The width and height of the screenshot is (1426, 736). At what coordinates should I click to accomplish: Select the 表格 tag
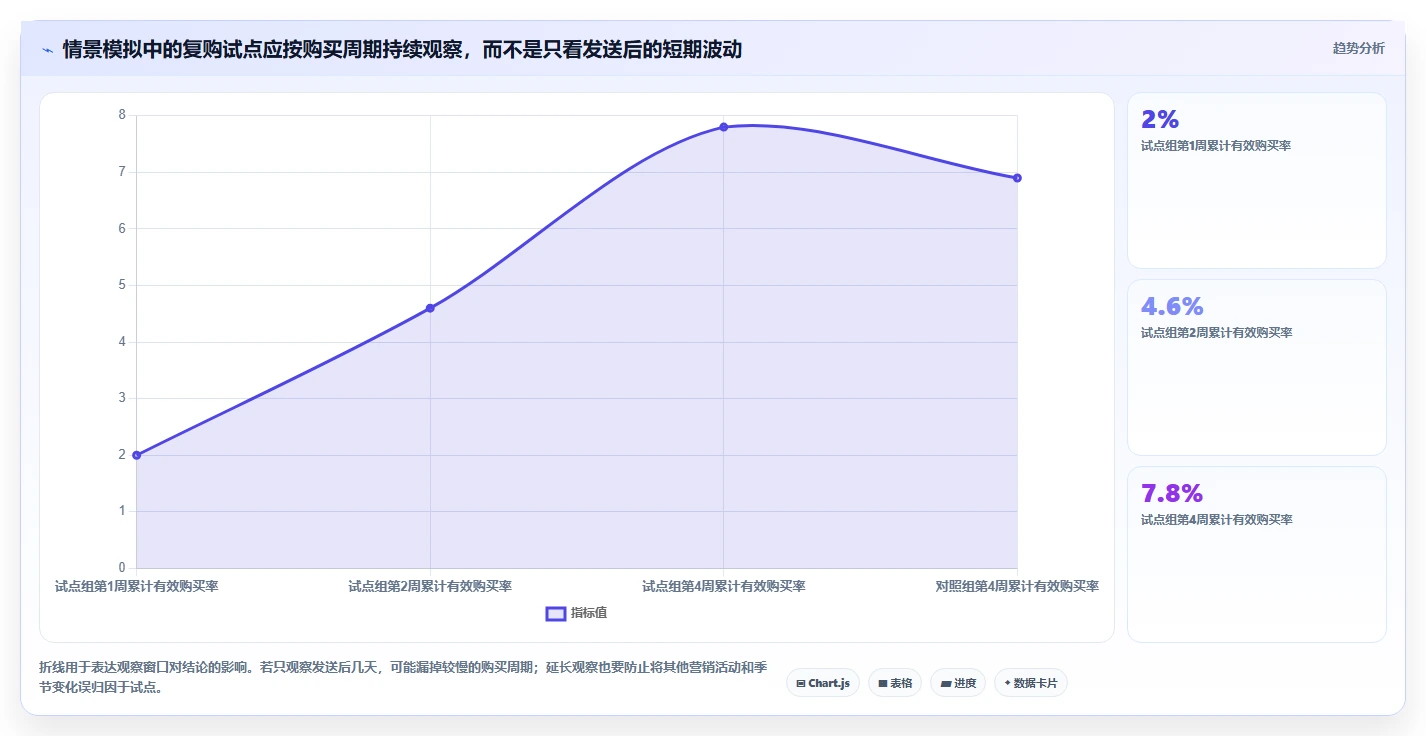pos(895,683)
